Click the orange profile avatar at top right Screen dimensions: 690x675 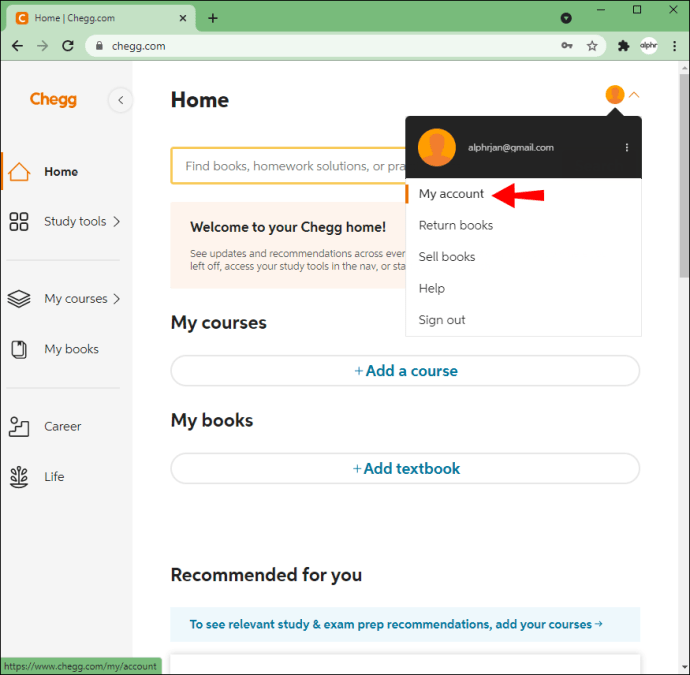[x=615, y=94]
